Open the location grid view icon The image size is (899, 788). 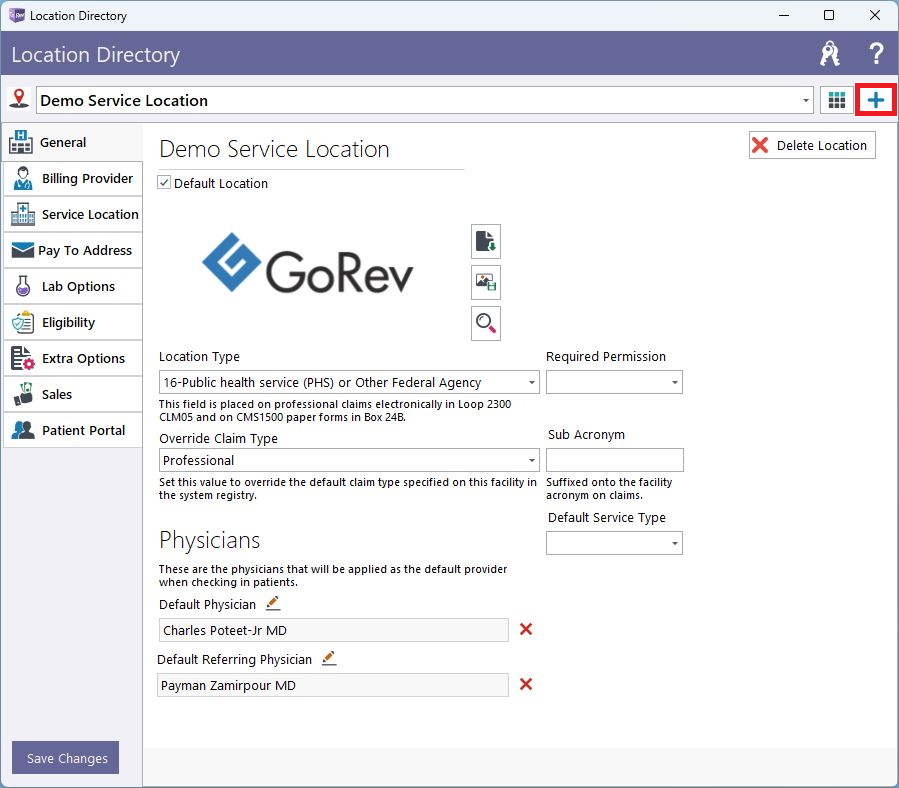tap(837, 100)
